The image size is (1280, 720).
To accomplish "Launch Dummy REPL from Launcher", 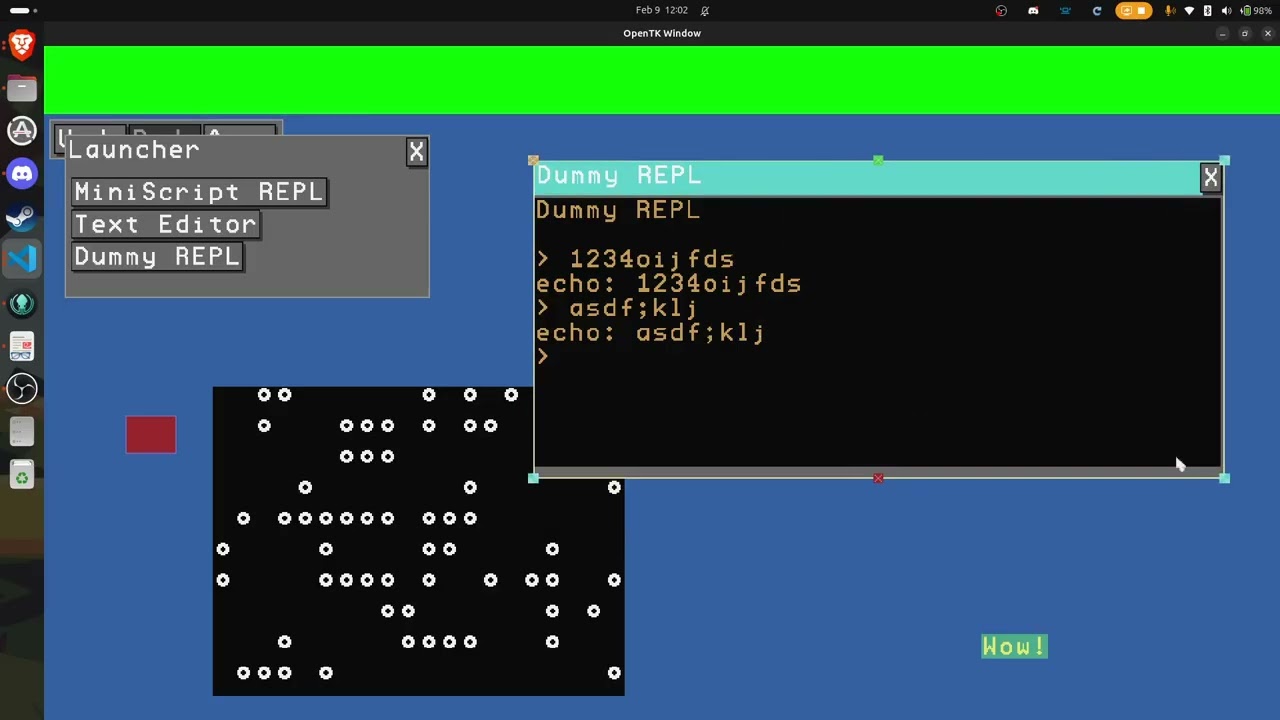I will [157, 257].
